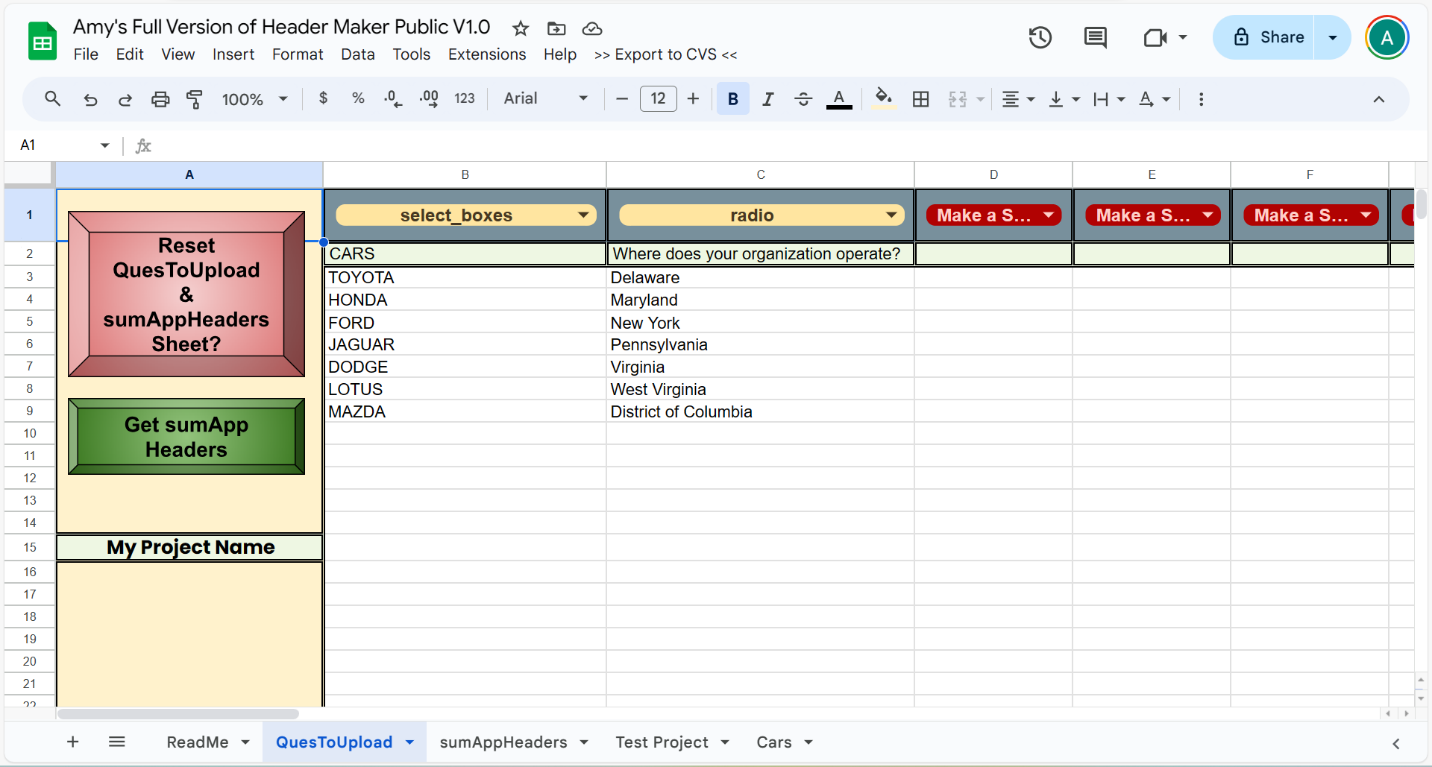Toggle bold formatting
The height and width of the screenshot is (767, 1432).
pos(733,99)
